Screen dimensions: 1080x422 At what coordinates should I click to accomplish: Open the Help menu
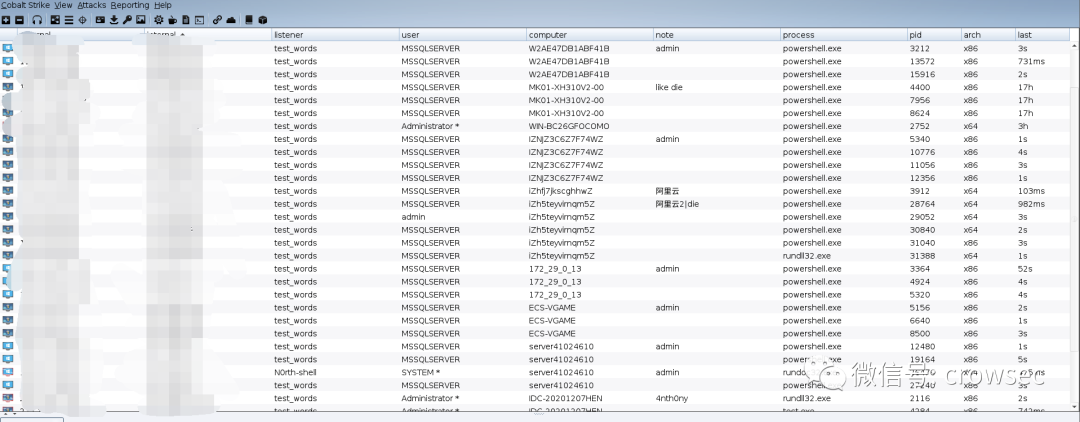(163, 5)
